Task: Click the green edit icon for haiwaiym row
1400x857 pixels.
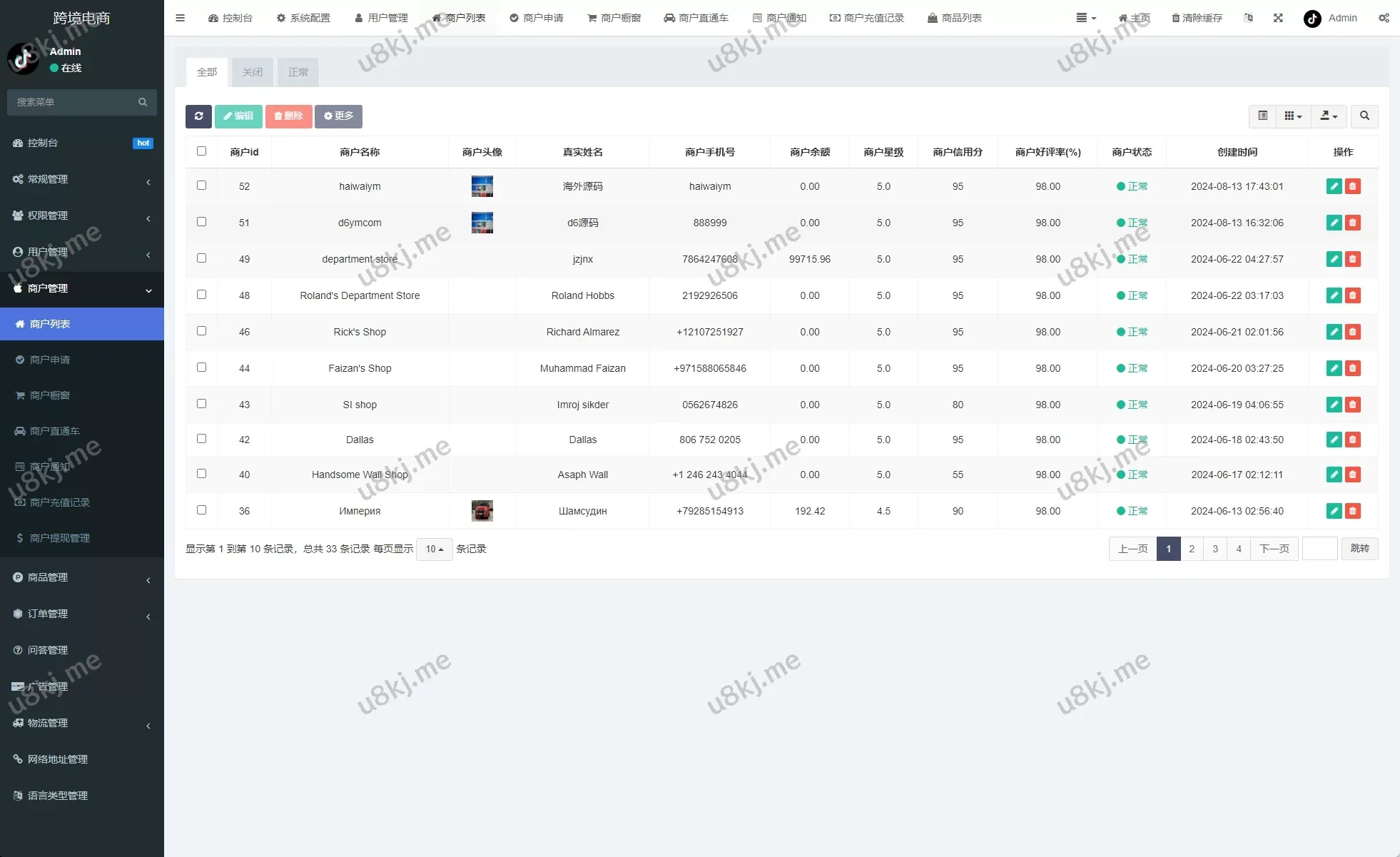Action: pyautogui.click(x=1334, y=186)
